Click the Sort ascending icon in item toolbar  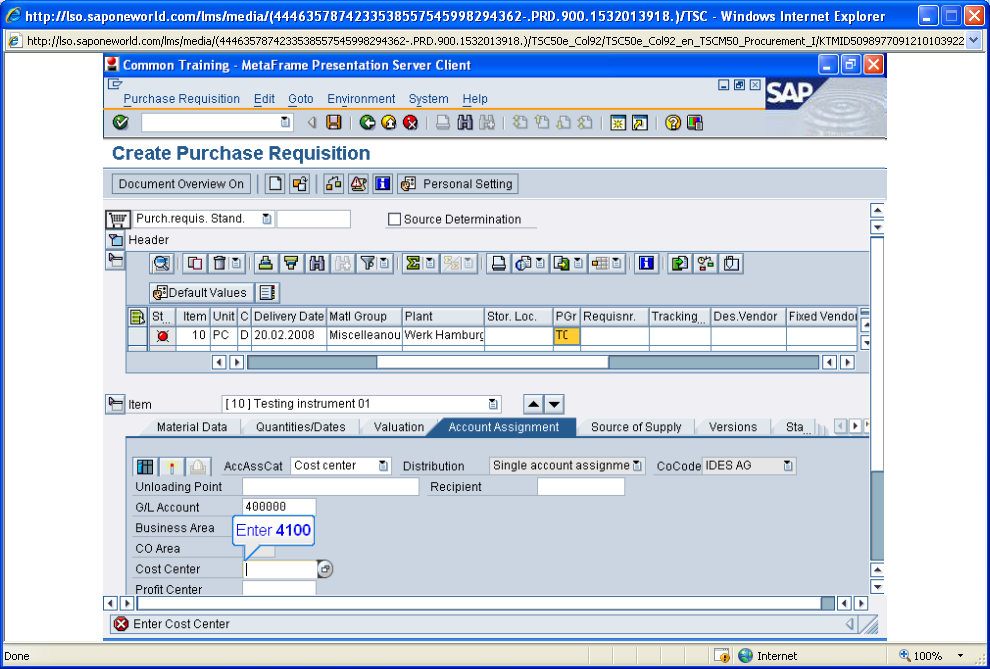266,263
